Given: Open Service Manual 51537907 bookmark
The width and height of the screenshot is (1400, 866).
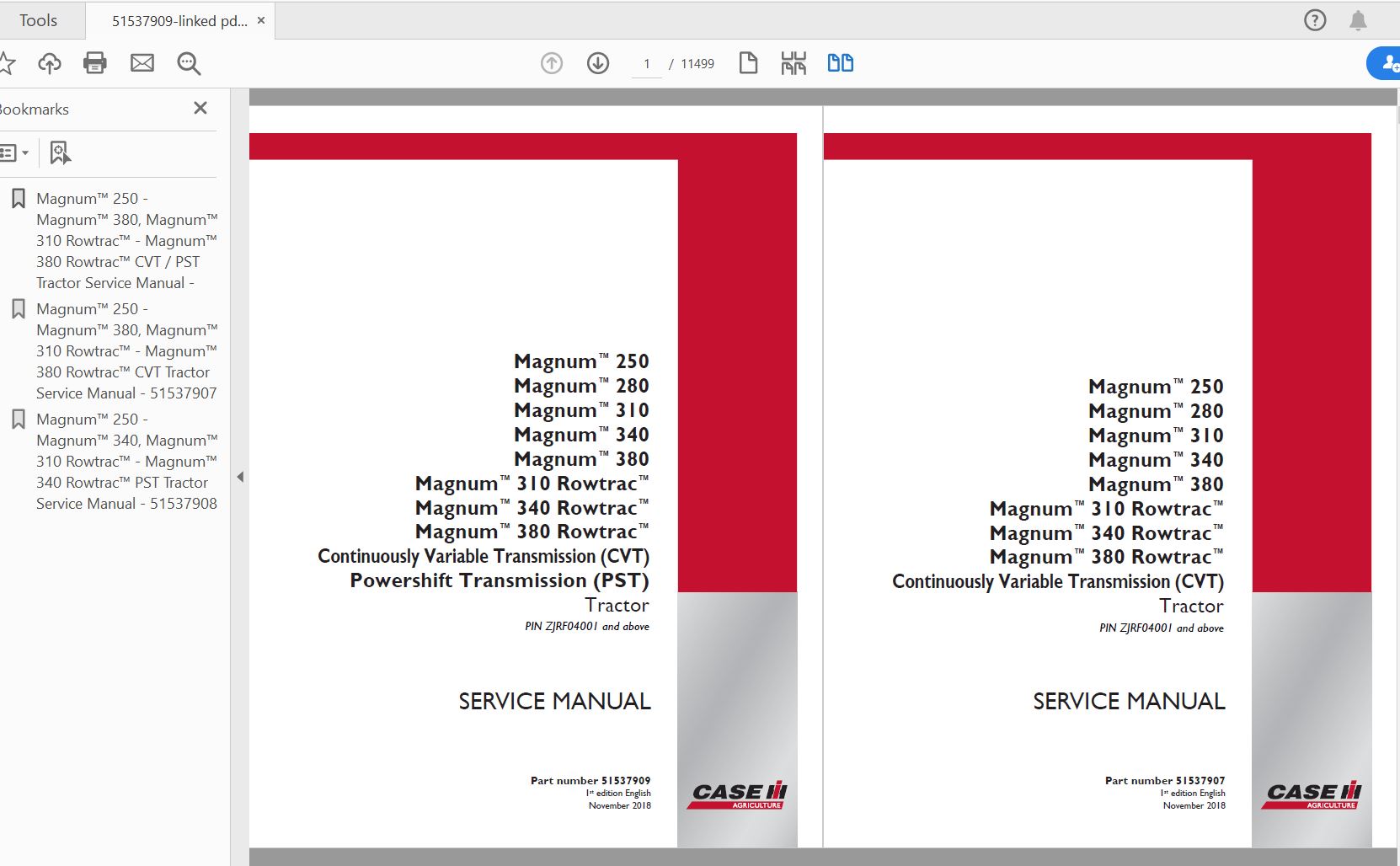Looking at the screenshot, I should [126, 351].
